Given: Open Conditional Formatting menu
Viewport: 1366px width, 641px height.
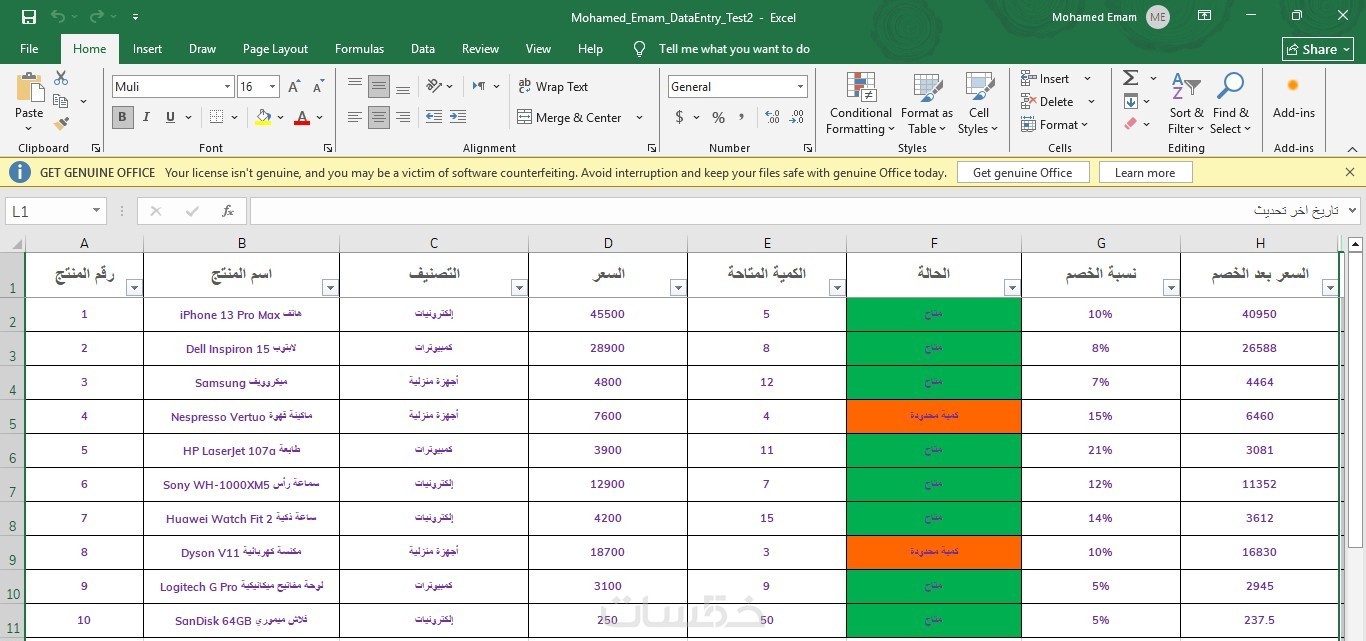Looking at the screenshot, I should (x=861, y=103).
